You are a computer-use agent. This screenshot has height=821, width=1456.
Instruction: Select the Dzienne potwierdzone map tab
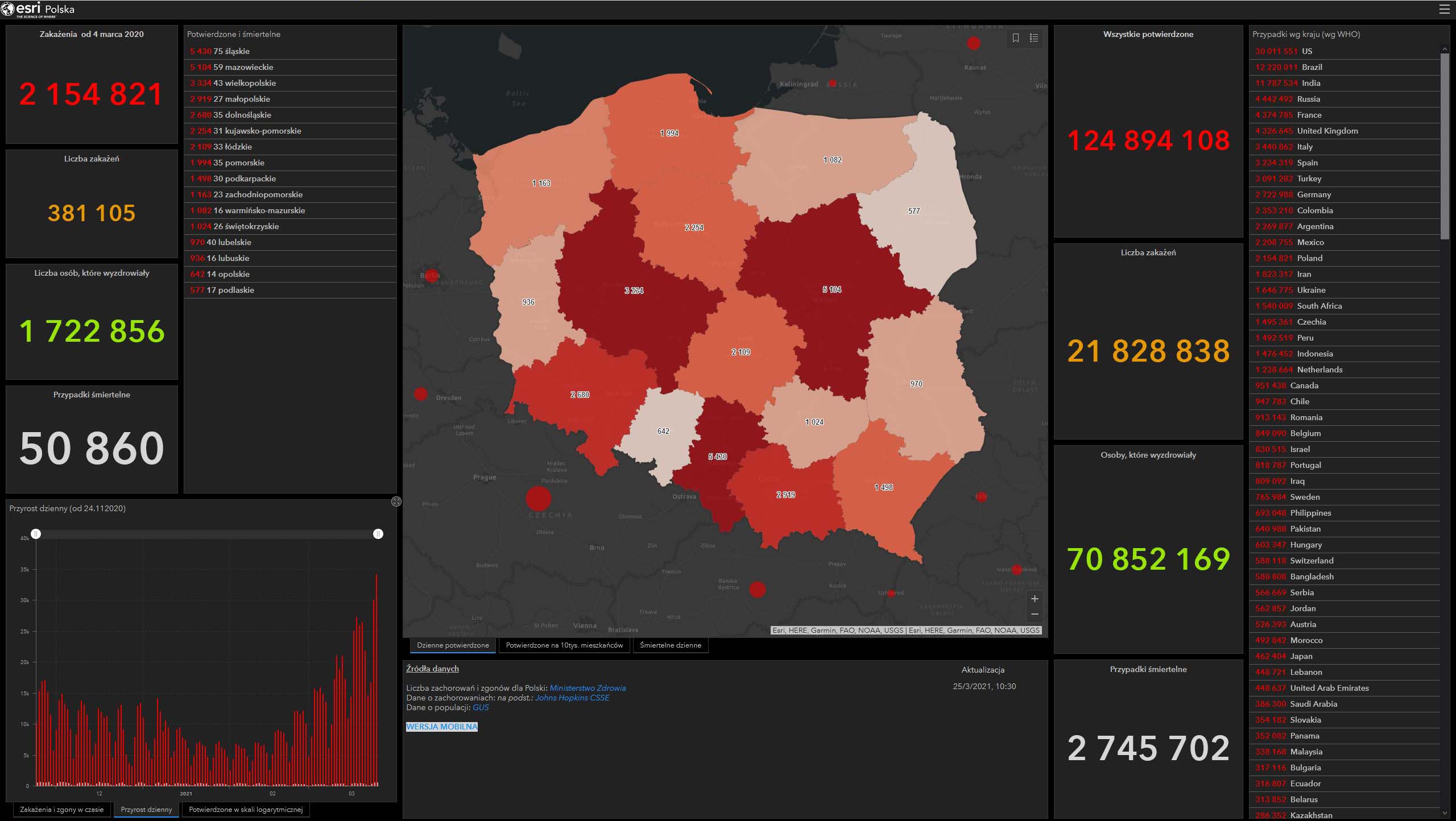click(x=453, y=645)
